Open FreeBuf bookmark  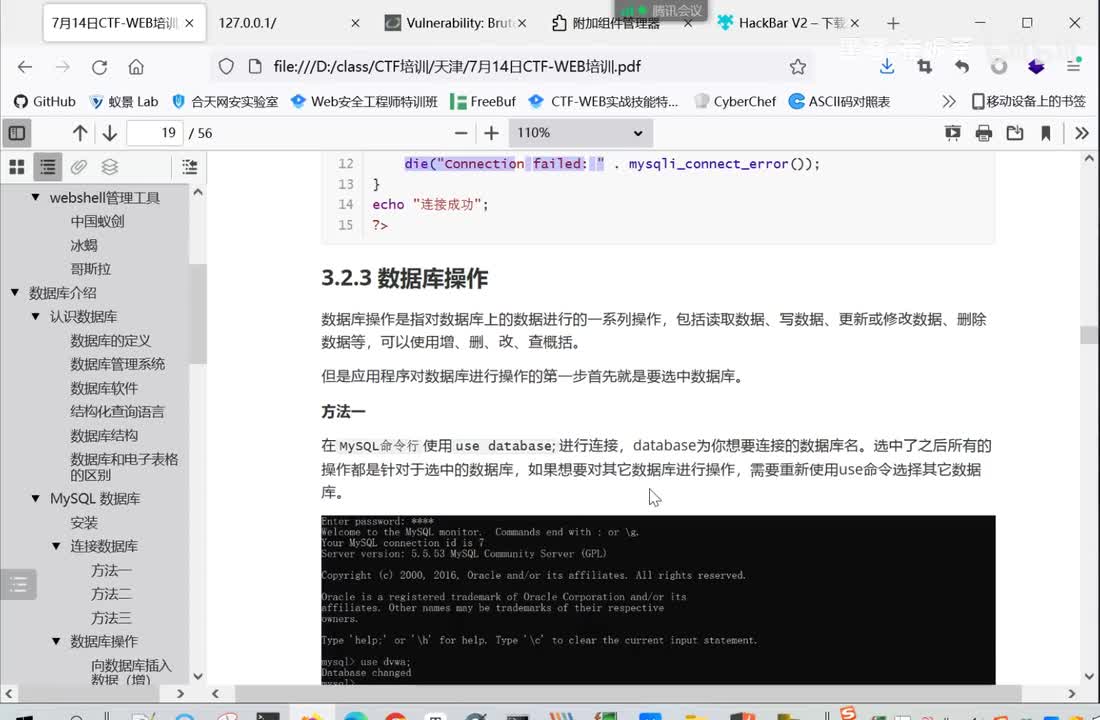[x=483, y=102]
